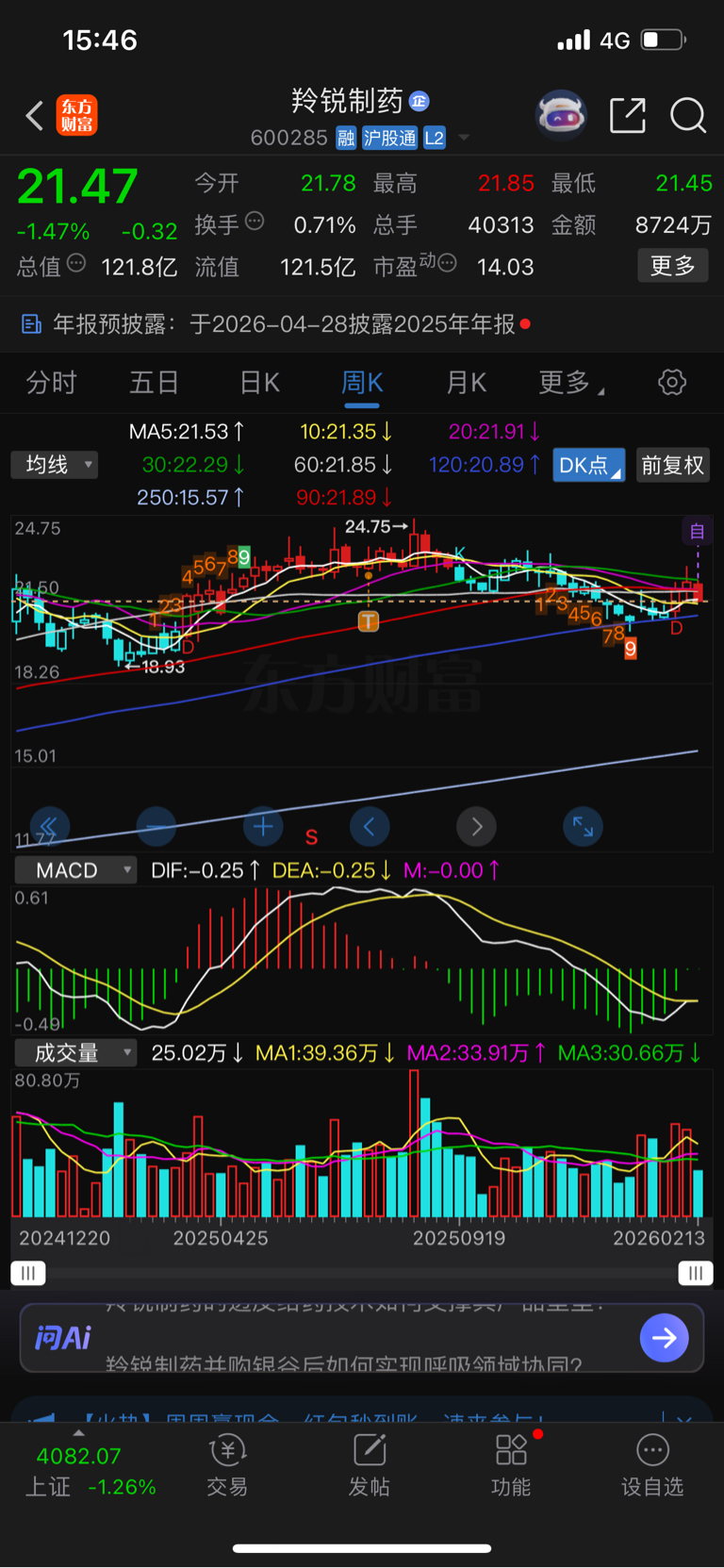Select the 周K chart tab
The image size is (724, 1568).
[x=362, y=382]
